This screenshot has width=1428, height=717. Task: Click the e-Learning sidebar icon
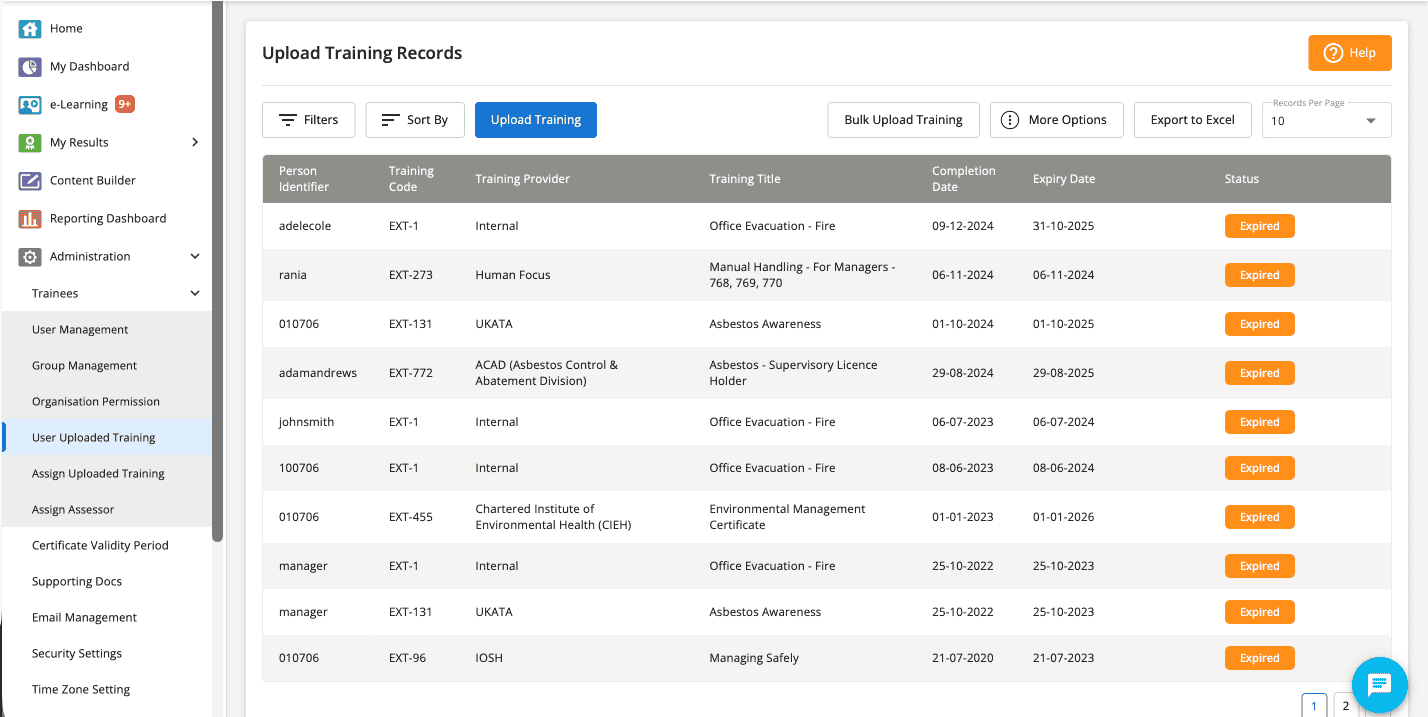pos(30,105)
